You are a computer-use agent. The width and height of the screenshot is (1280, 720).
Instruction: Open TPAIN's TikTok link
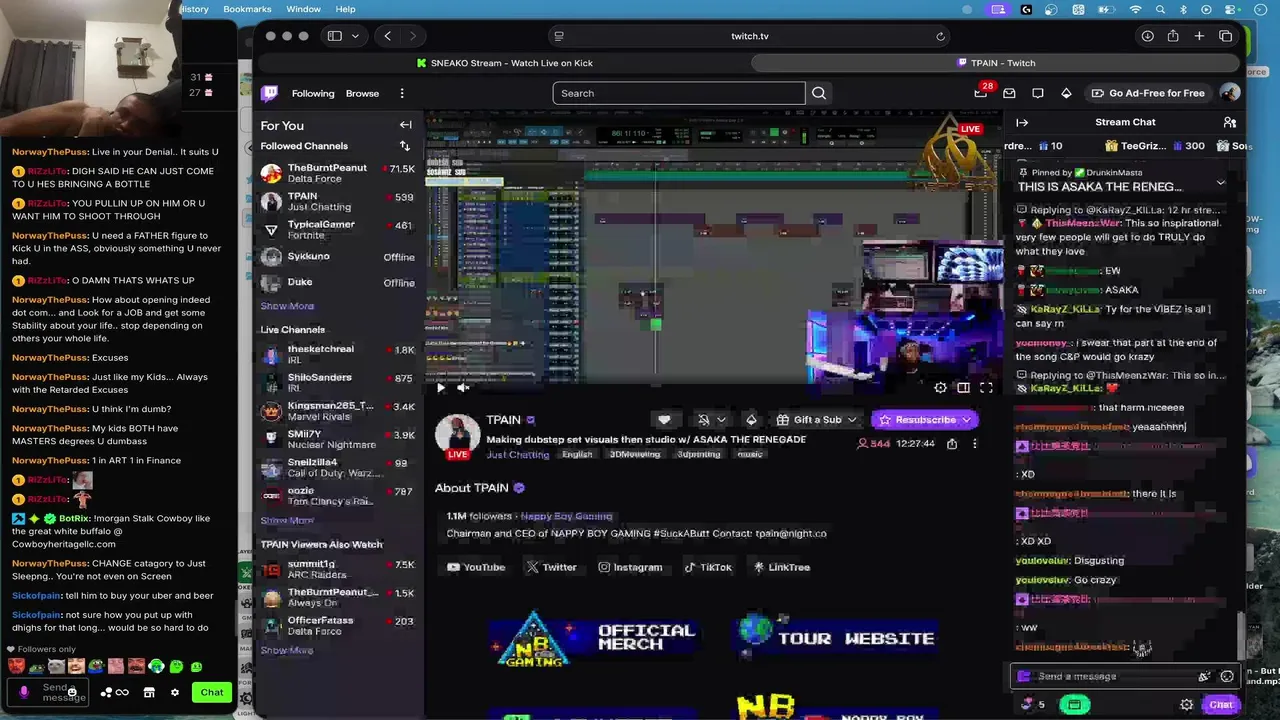[707, 567]
